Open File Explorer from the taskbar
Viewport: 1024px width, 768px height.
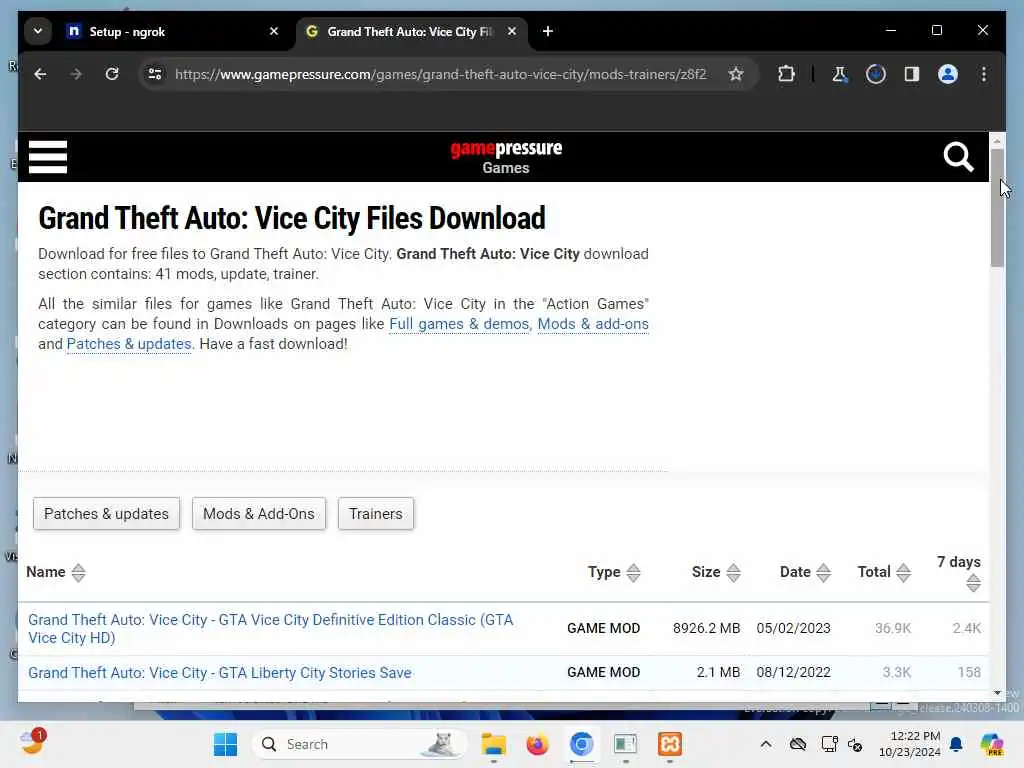(493, 744)
